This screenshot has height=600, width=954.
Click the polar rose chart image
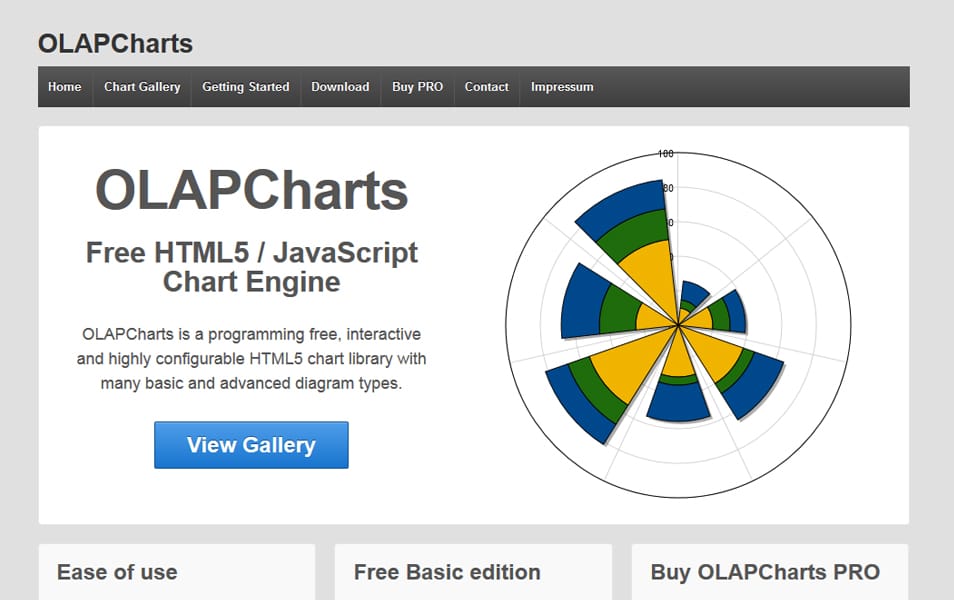click(678, 324)
